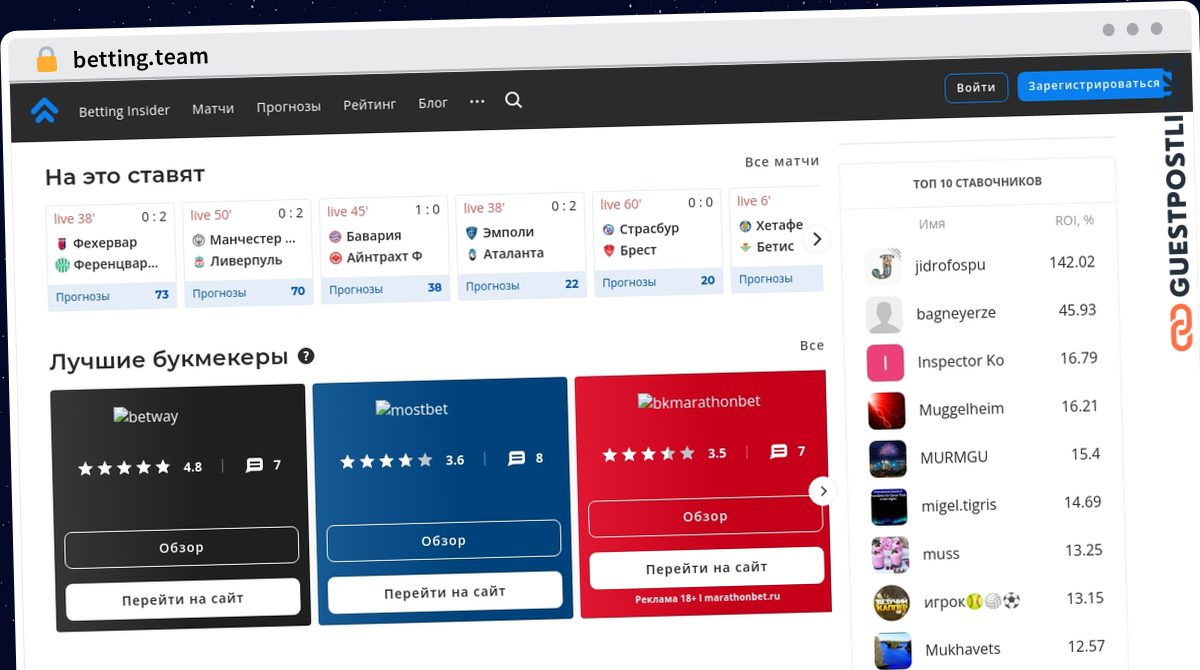1200x670 pixels.
Task: Click Muggelheim's lightning avatar
Action: tap(886, 411)
